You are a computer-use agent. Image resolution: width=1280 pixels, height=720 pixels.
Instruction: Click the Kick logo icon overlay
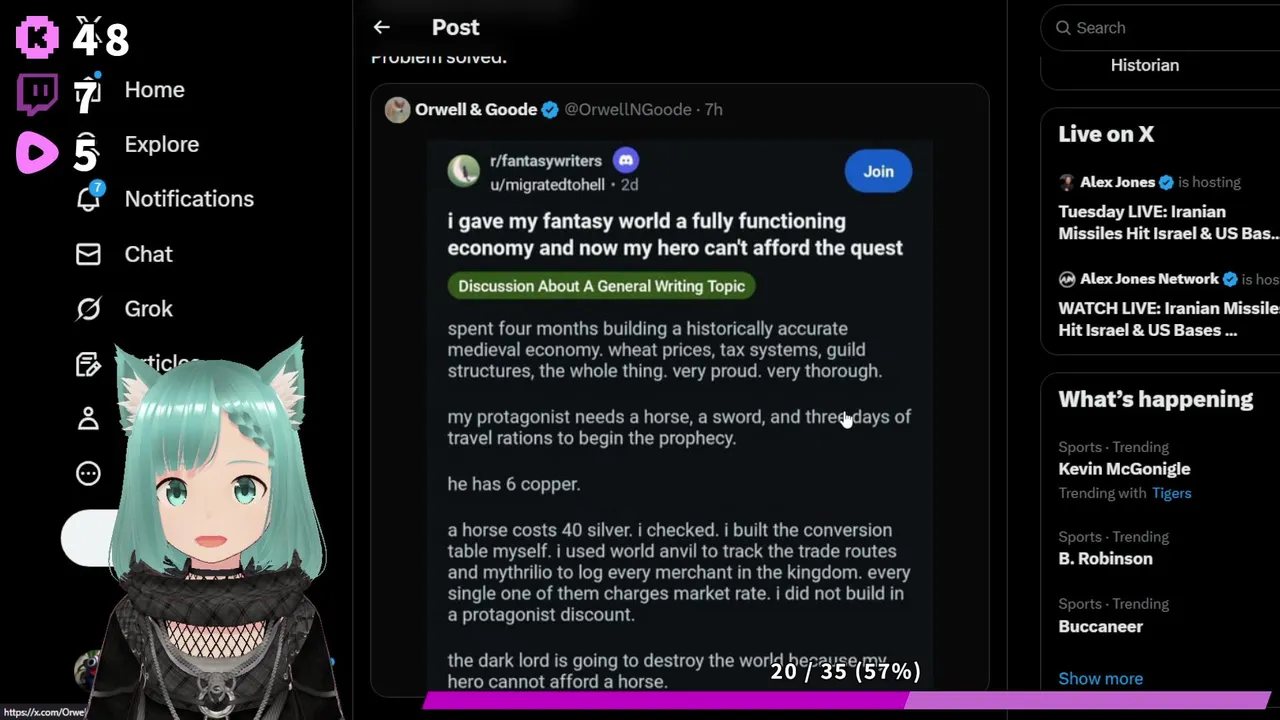pos(37,36)
